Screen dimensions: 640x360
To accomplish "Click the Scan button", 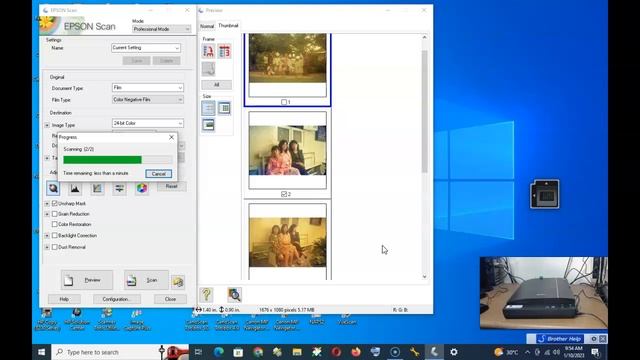I will (146, 280).
